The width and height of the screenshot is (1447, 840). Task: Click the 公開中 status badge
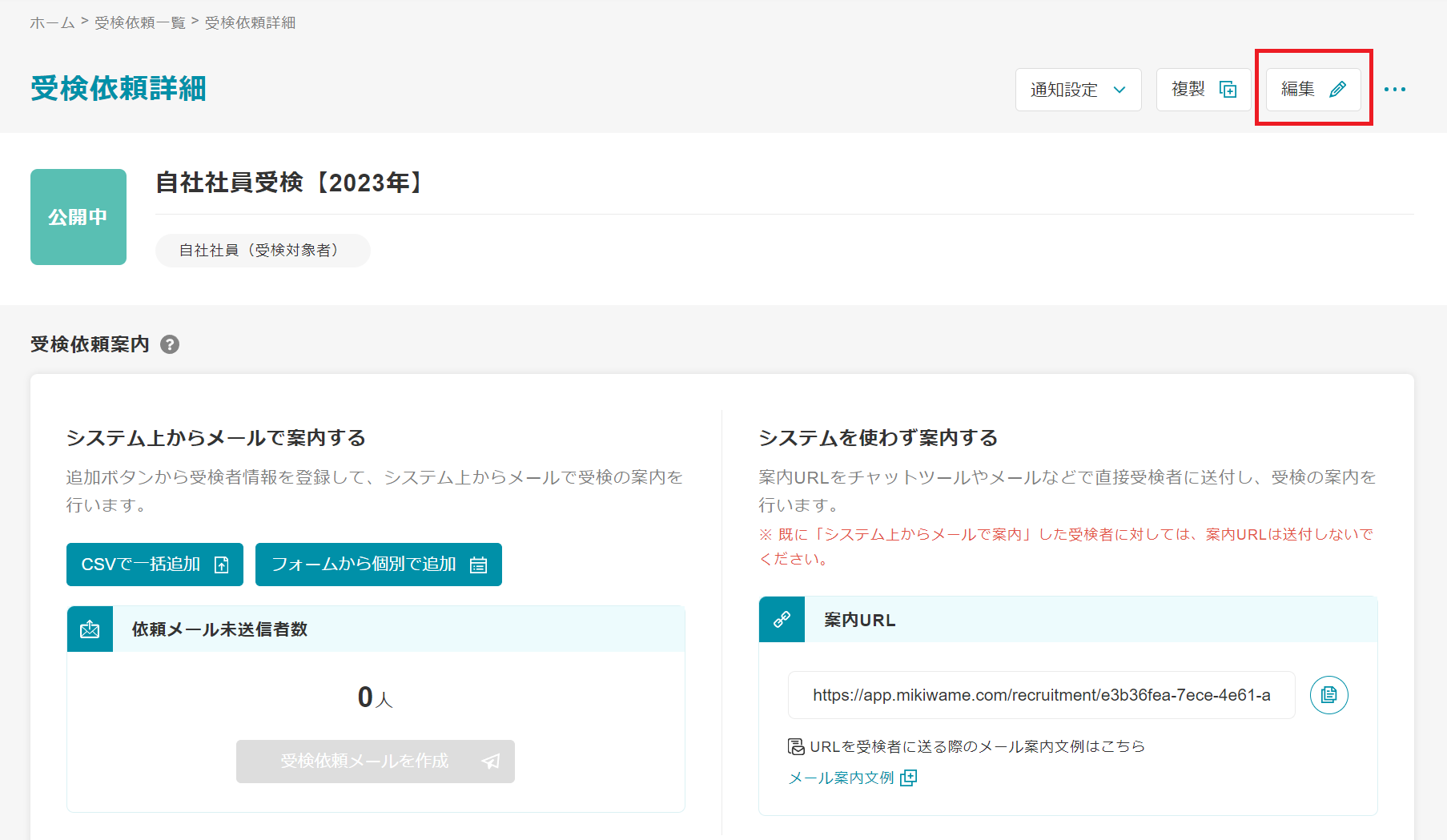click(78, 217)
